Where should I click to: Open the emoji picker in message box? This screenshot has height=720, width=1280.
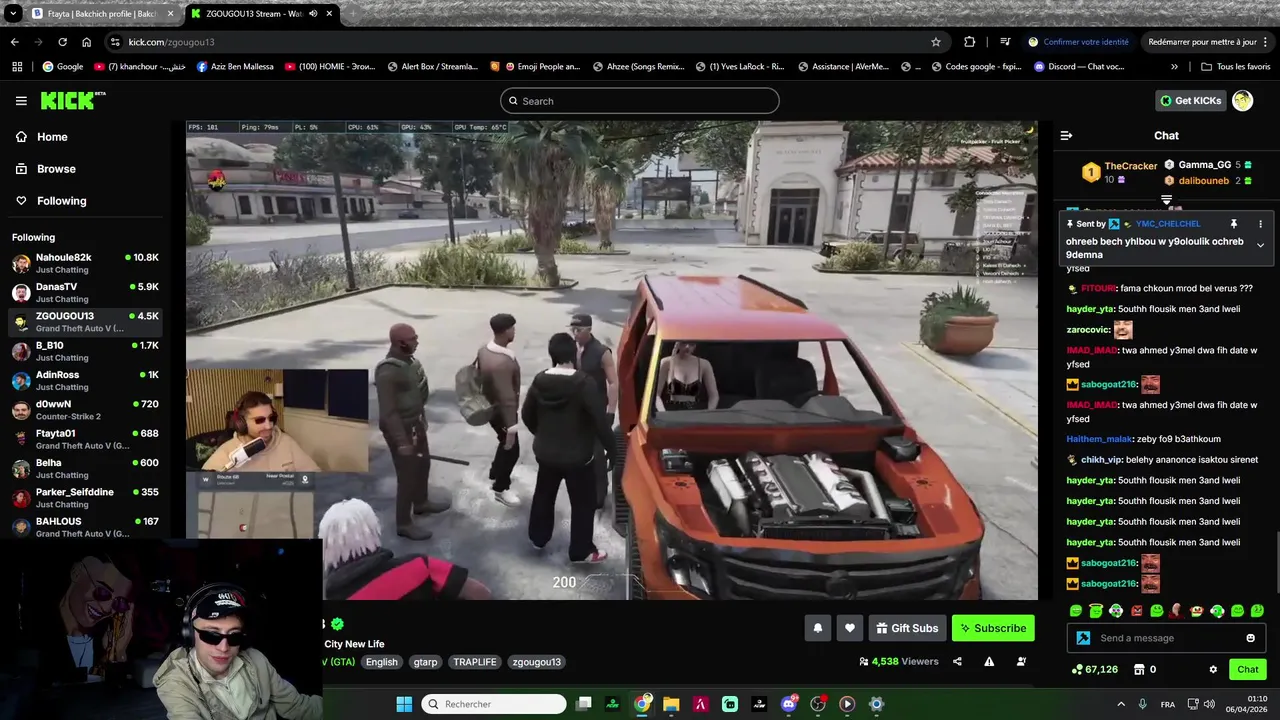coord(1250,638)
